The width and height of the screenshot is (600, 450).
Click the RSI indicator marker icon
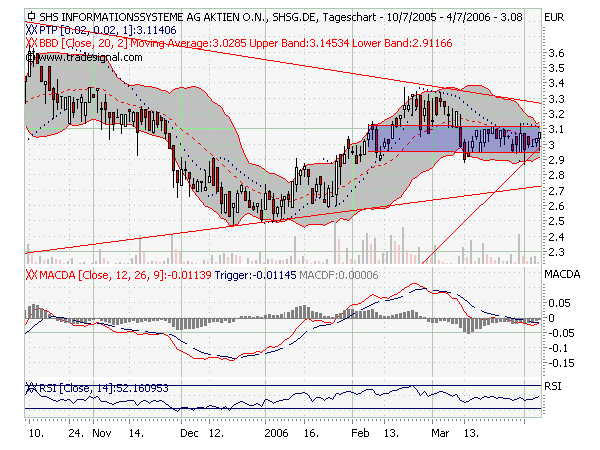click(31, 388)
